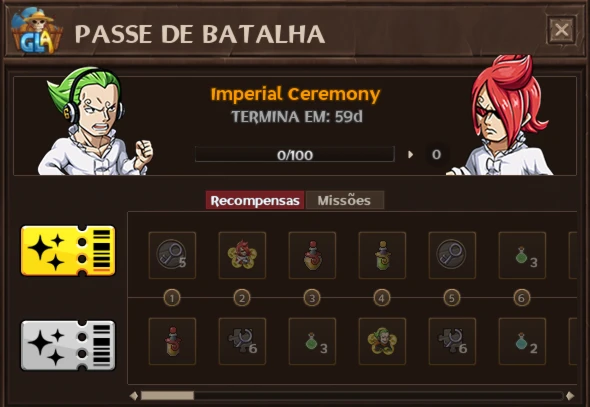Select the free level 3 green flask reward

pyautogui.click(x=312, y=341)
